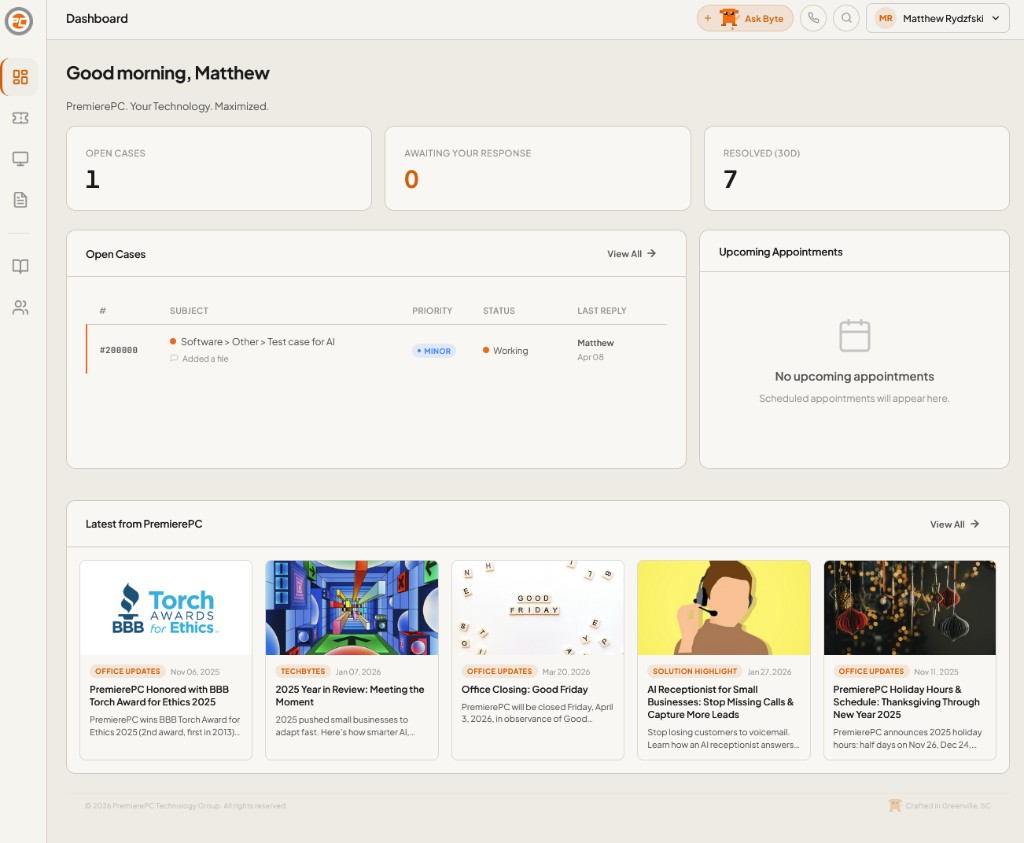Open 'AI Receptionist for Small Businesses' title
1024x843 pixels.
(x=720, y=702)
